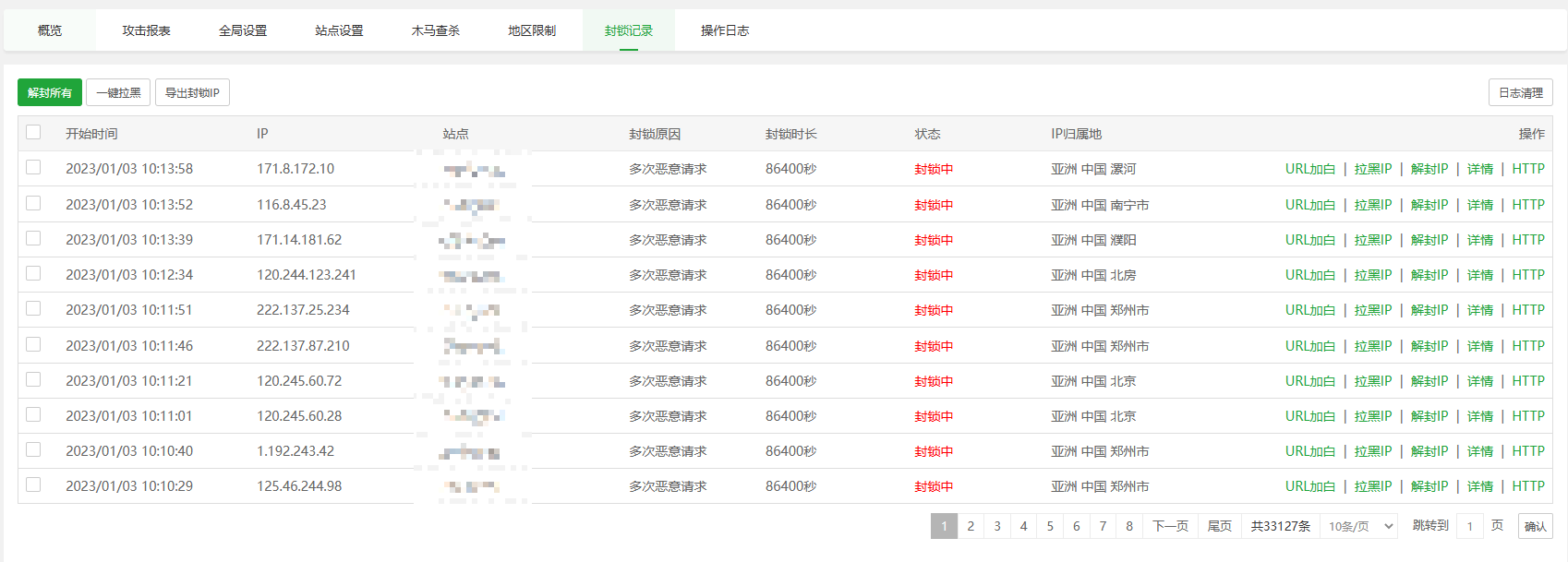The width and height of the screenshot is (1568, 562).
Task: Click IP address 171.8.172.10 cell
Action: pyautogui.click(x=296, y=169)
